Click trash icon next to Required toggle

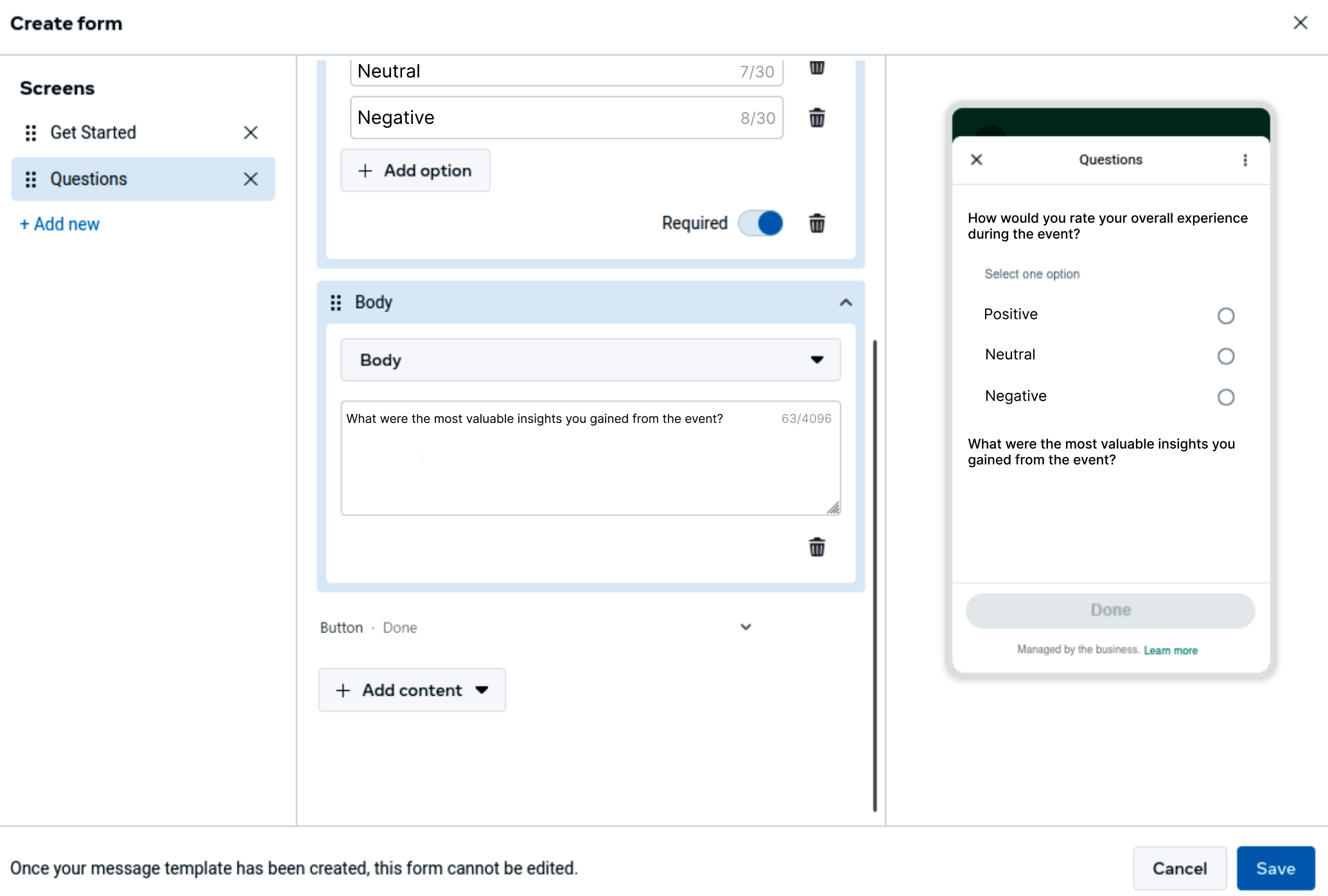point(816,223)
